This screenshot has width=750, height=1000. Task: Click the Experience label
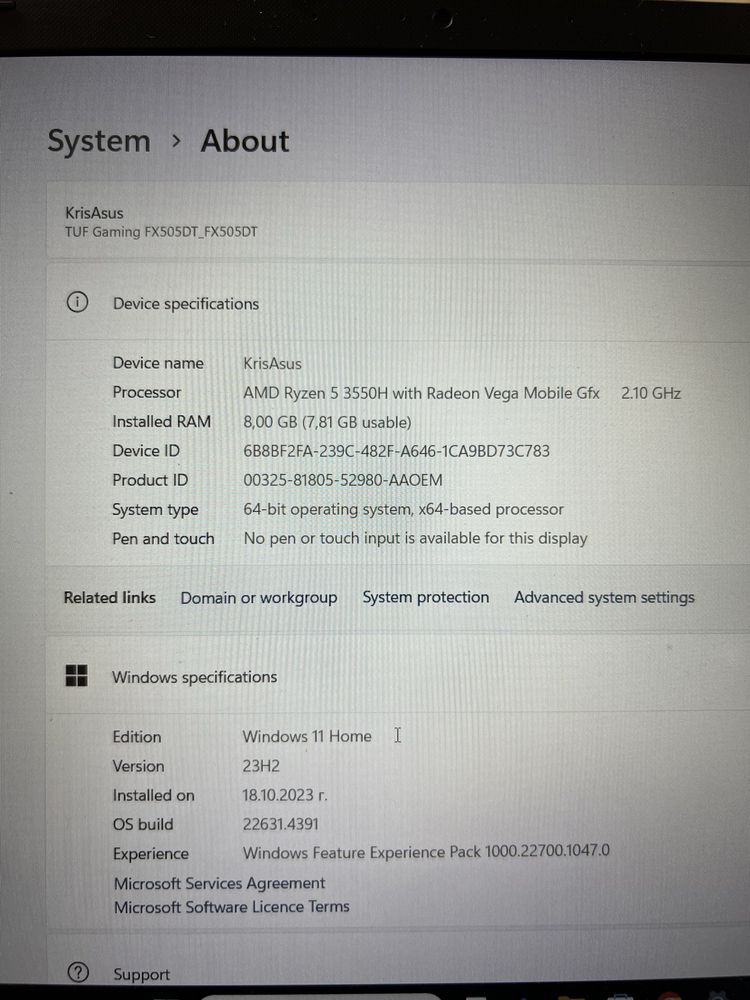[x=151, y=854]
